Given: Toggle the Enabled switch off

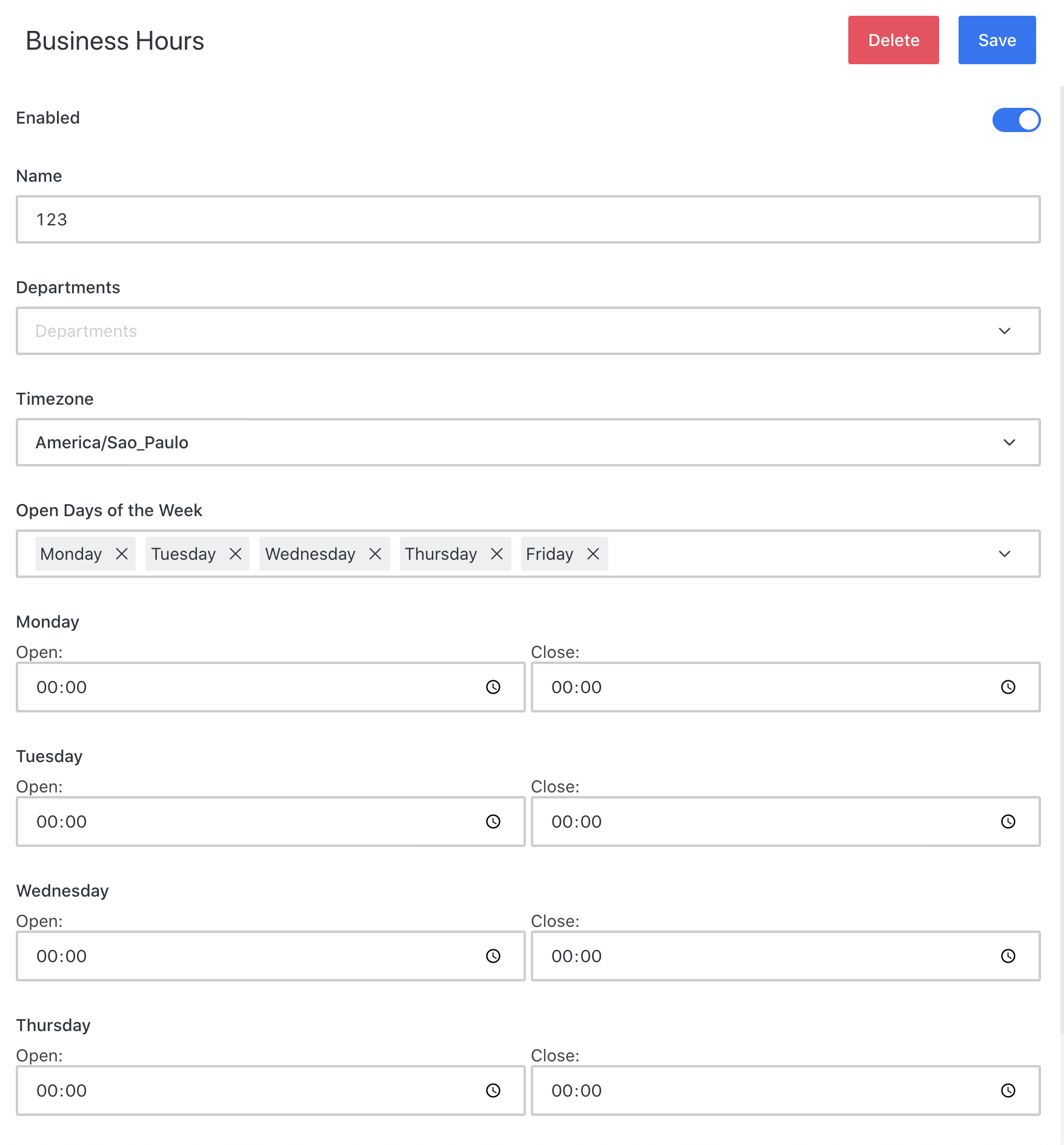Looking at the screenshot, I should click(x=1016, y=119).
